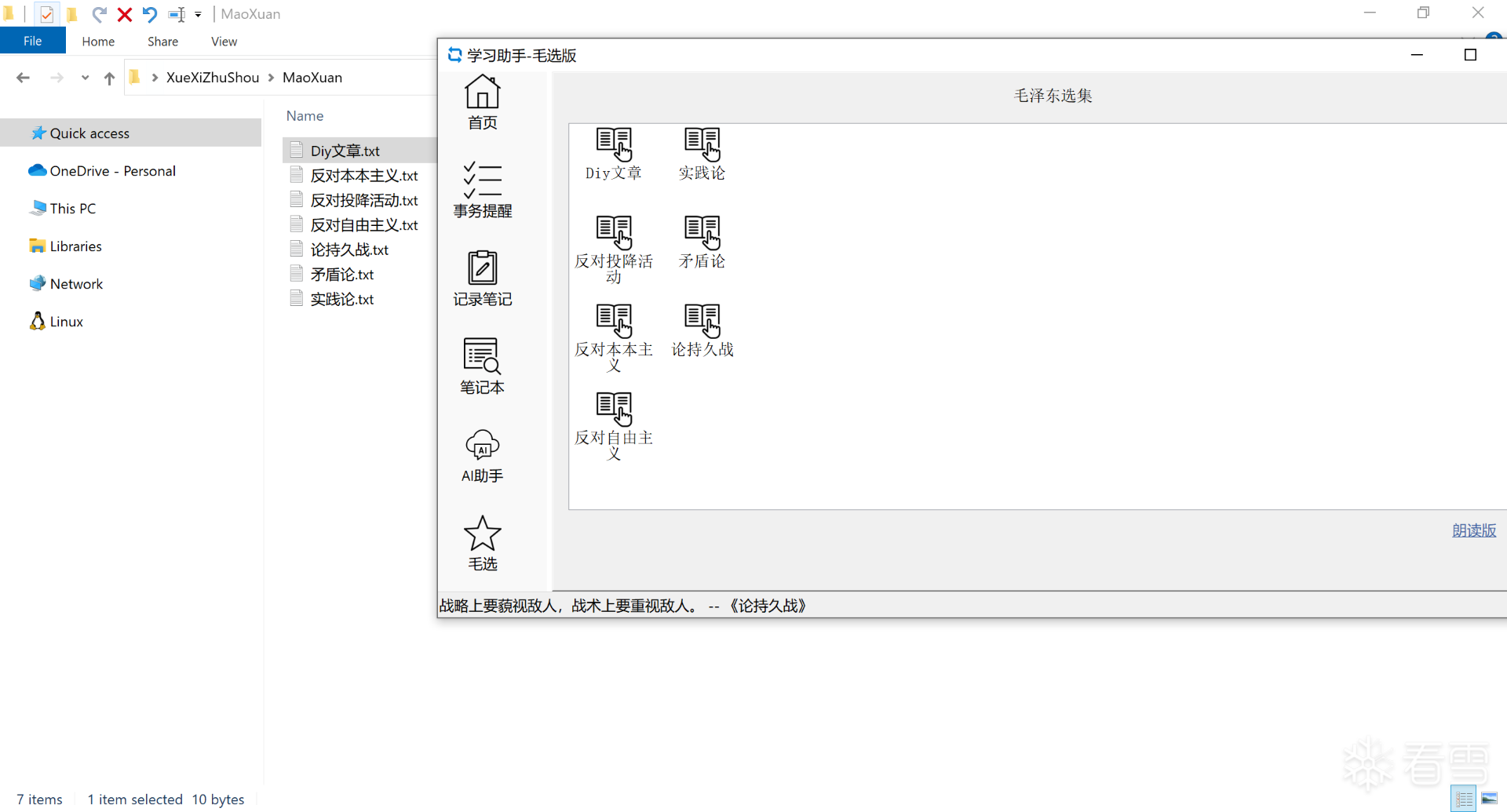This screenshot has height=812, width=1507.
Task: Click the red Delete icon in Explorer's toolbar
Action: [124, 14]
